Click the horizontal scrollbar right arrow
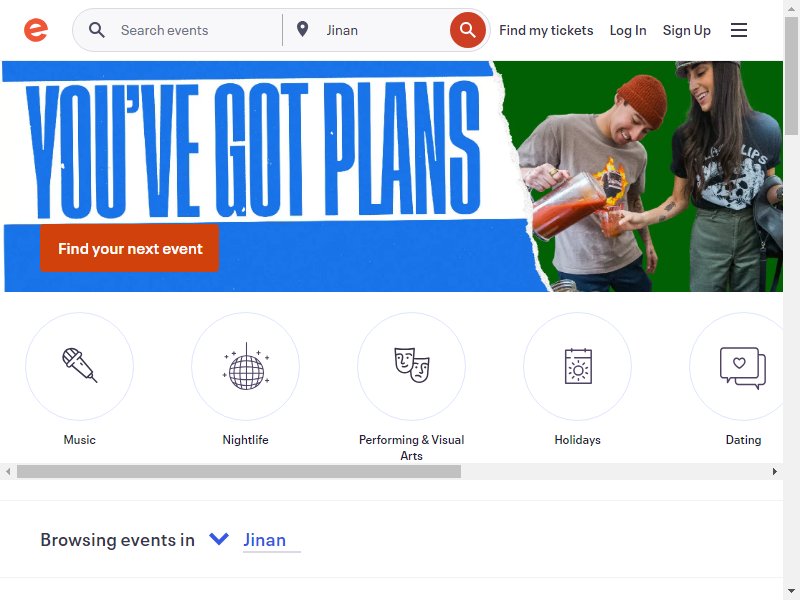The image size is (800, 600). [774, 471]
